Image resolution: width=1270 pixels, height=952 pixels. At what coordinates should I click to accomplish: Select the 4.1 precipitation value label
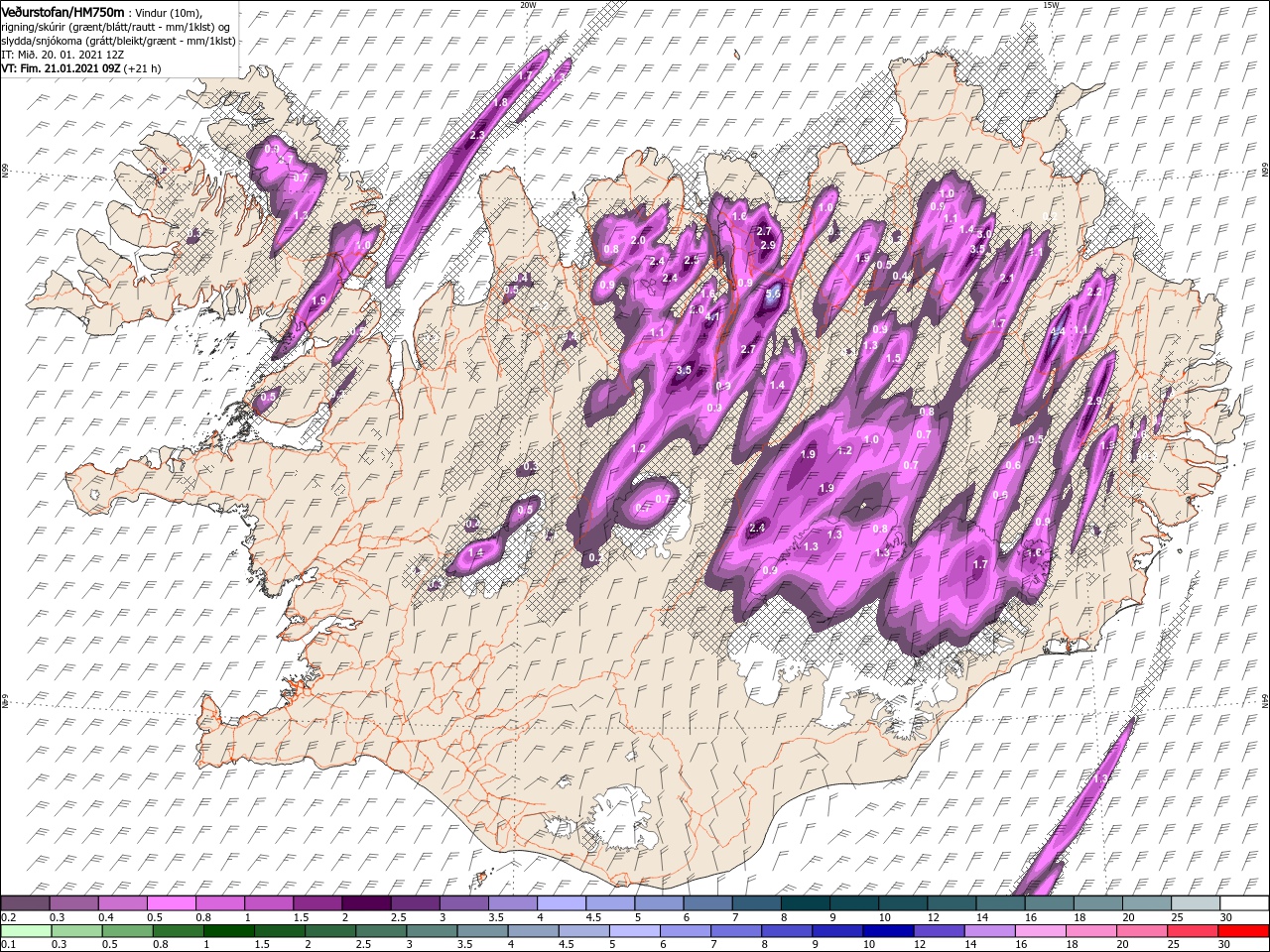click(711, 317)
